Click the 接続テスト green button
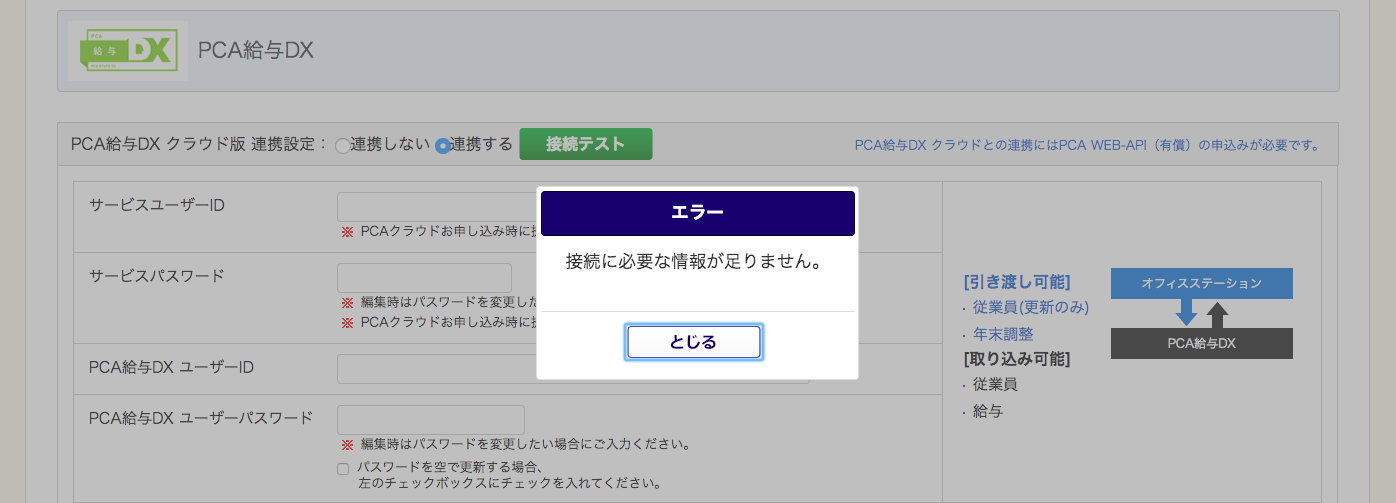 pyautogui.click(x=586, y=144)
